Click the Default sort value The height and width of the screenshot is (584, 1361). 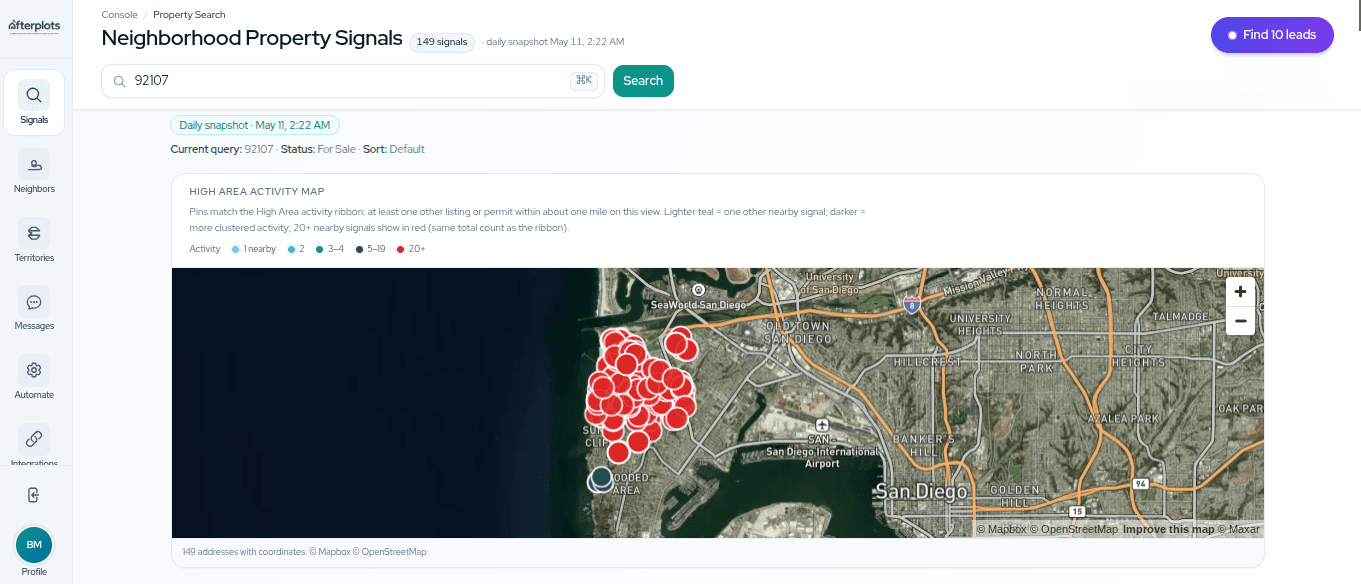tap(407, 149)
